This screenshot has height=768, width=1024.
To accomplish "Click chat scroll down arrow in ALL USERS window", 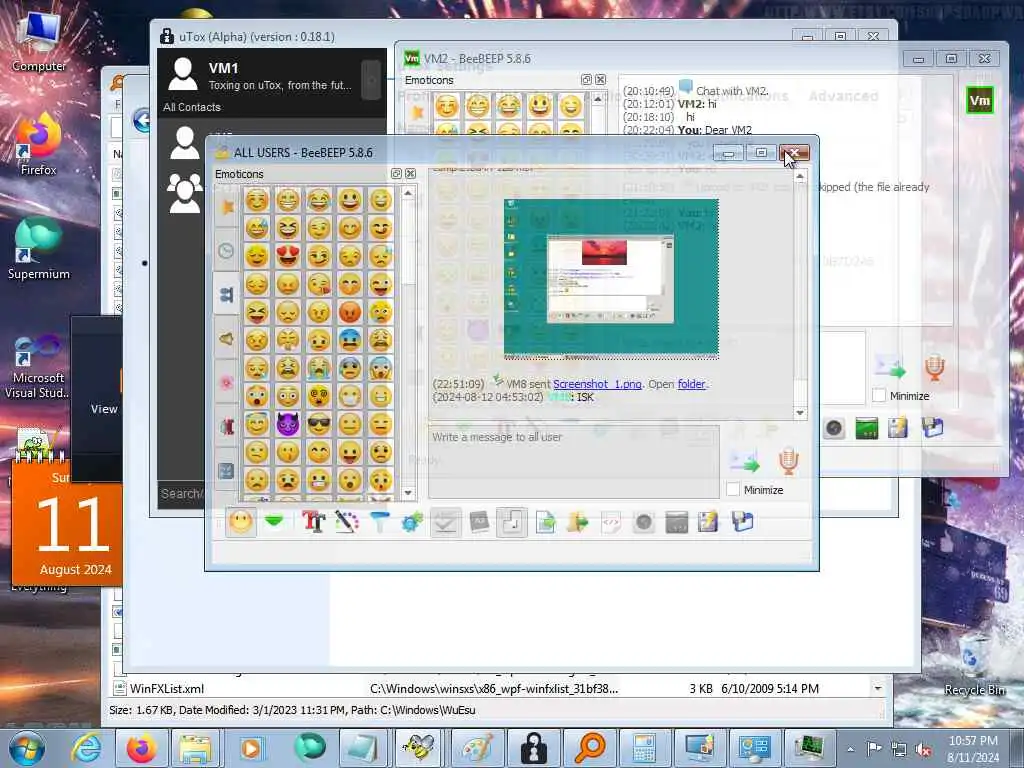I will 800,413.
